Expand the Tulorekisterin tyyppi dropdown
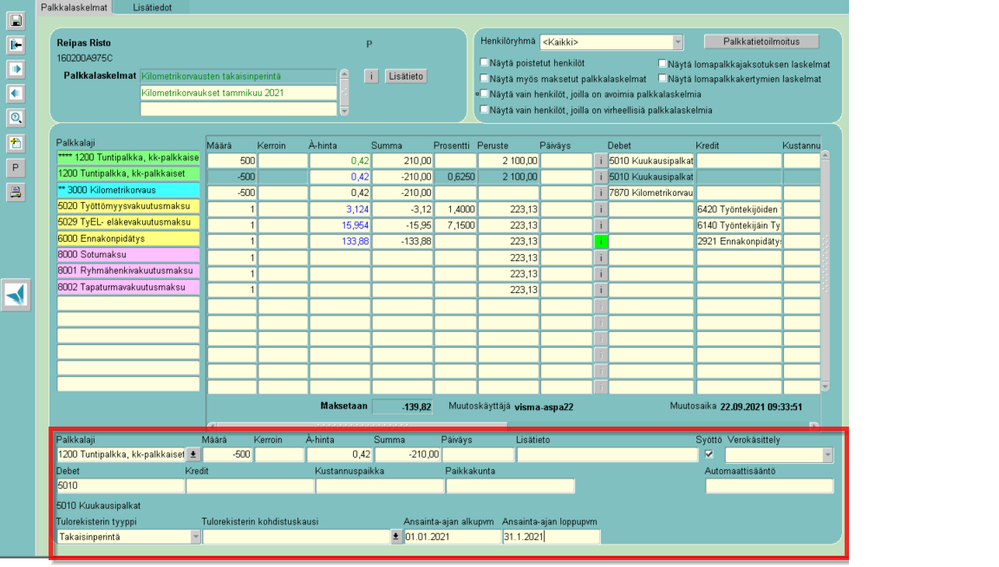The width and height of the screenshot is (999, 567). tap(195, 537)
